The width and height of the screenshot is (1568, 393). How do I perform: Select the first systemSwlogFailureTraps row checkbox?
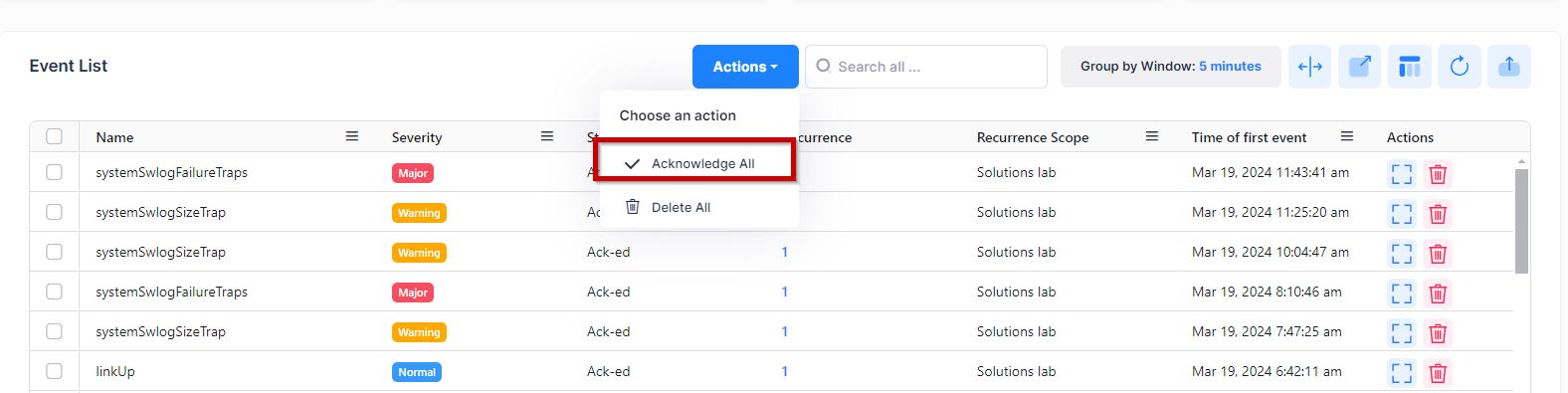click(x=55, y=172)
